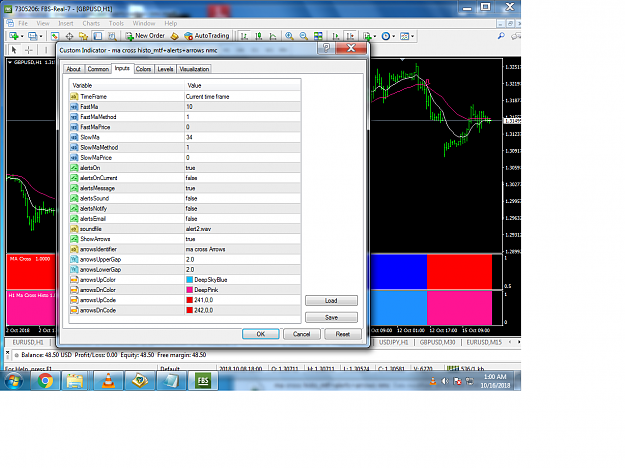Click the search magnifier icon at toolbar right

501,36
